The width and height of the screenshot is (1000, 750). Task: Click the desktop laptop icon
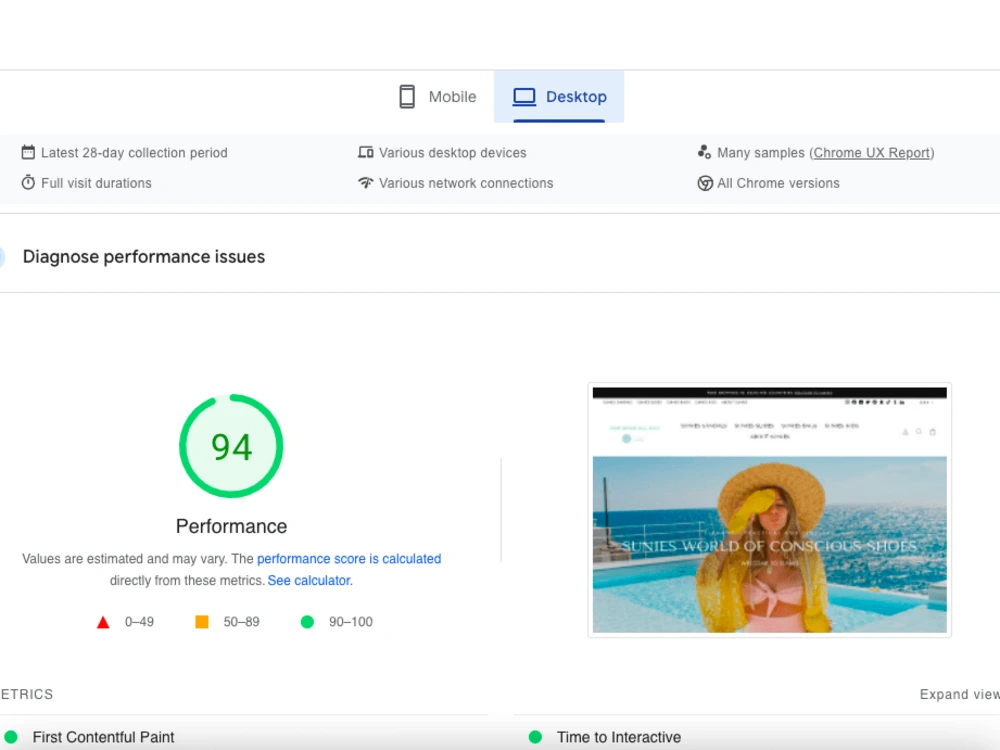(x=524, y=97)
